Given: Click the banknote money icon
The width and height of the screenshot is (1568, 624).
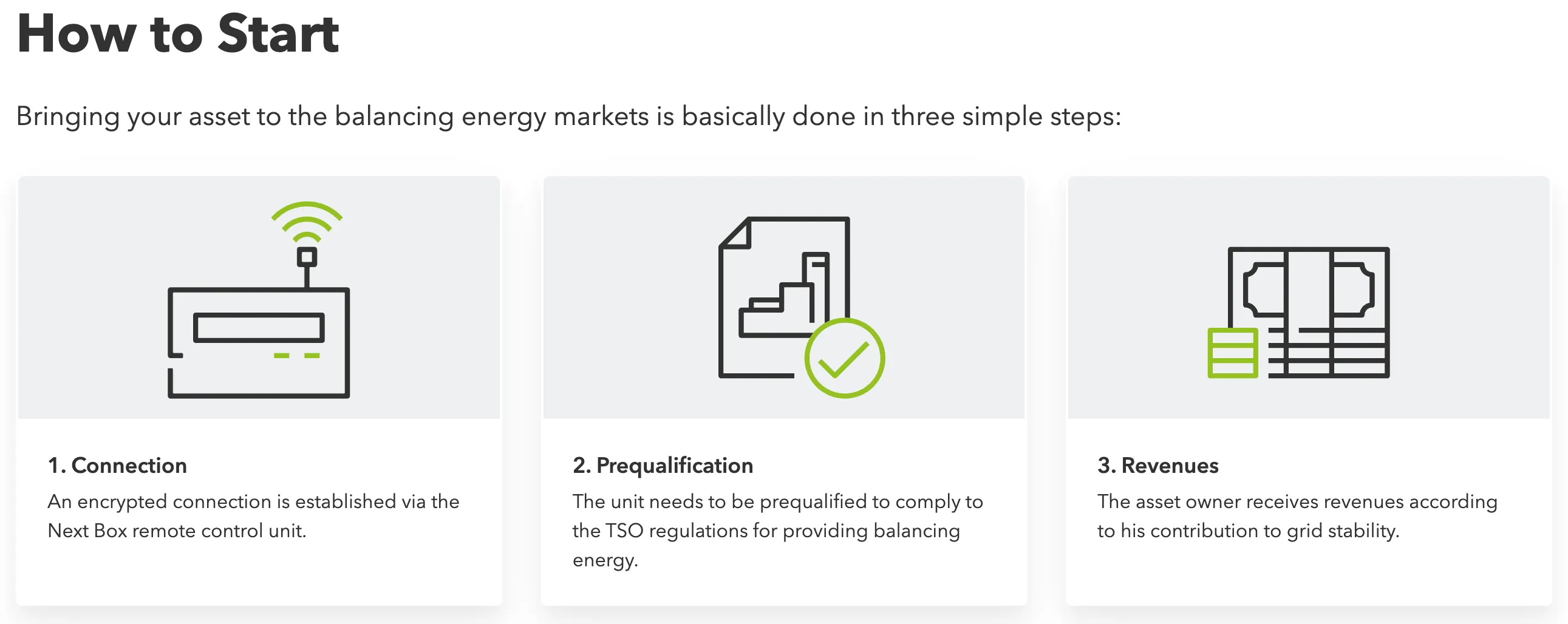Looking at the screenshot, I should (1308, 312).
